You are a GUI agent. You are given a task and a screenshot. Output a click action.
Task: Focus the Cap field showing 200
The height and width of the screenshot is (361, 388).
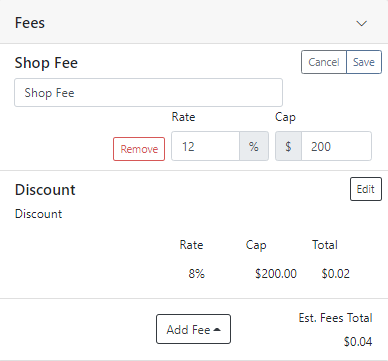tap(336, 146)
